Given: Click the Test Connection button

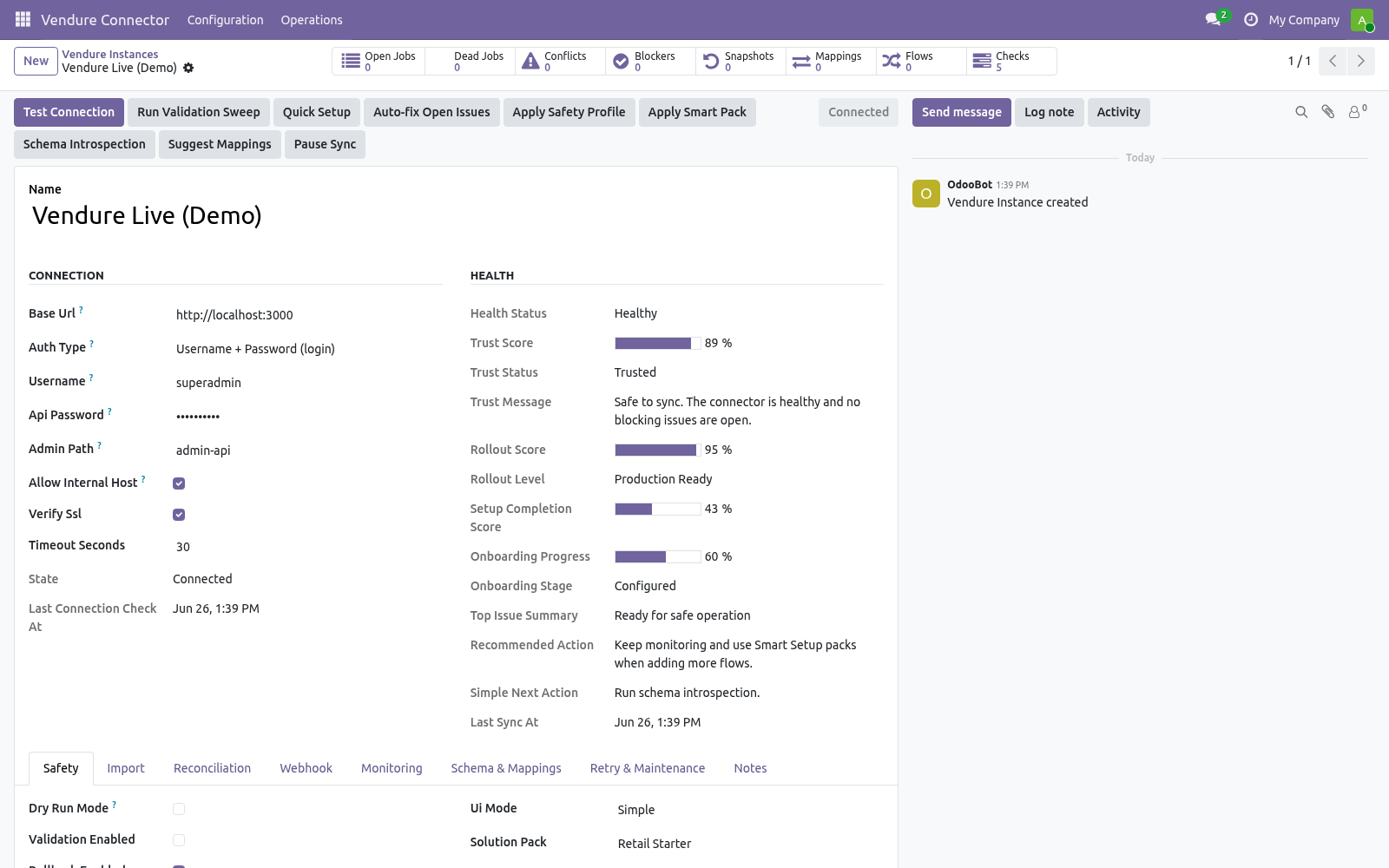Looking at the screenshot, I should coord(69,112).
